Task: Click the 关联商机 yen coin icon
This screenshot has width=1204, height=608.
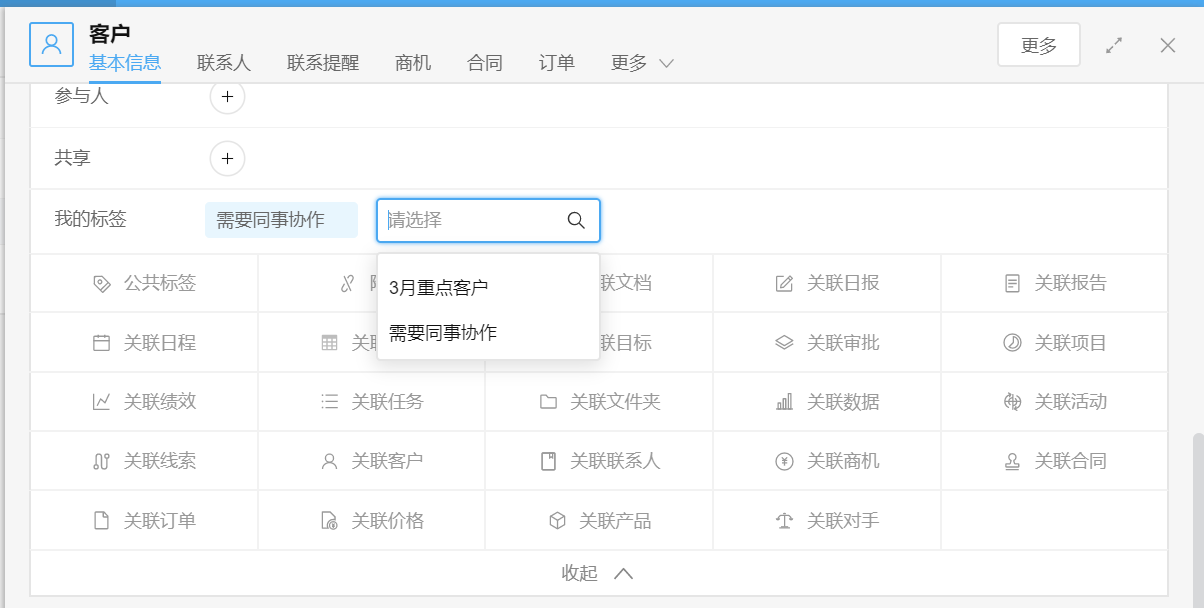Action: pyautogui.click(x=784, y=461)
